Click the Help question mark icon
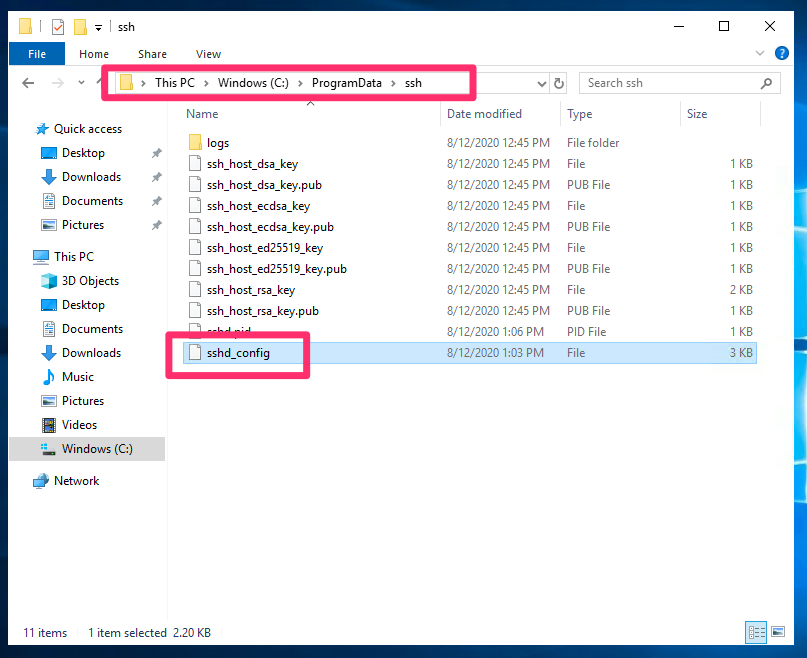The height and width of the screenshot is (658, 807). (781, 54)
